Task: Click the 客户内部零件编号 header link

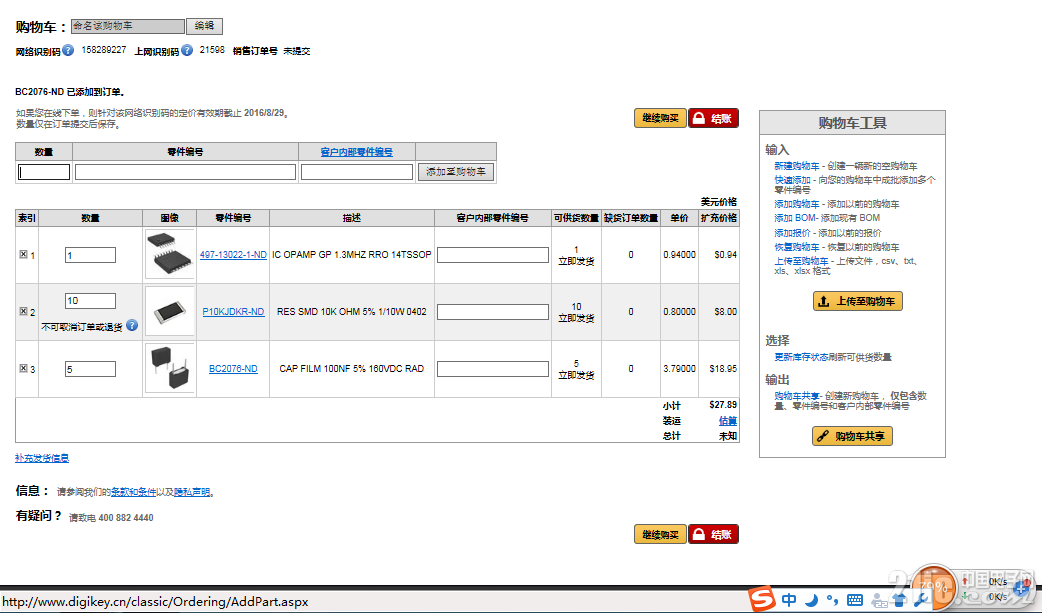Action: coord(357,152)
